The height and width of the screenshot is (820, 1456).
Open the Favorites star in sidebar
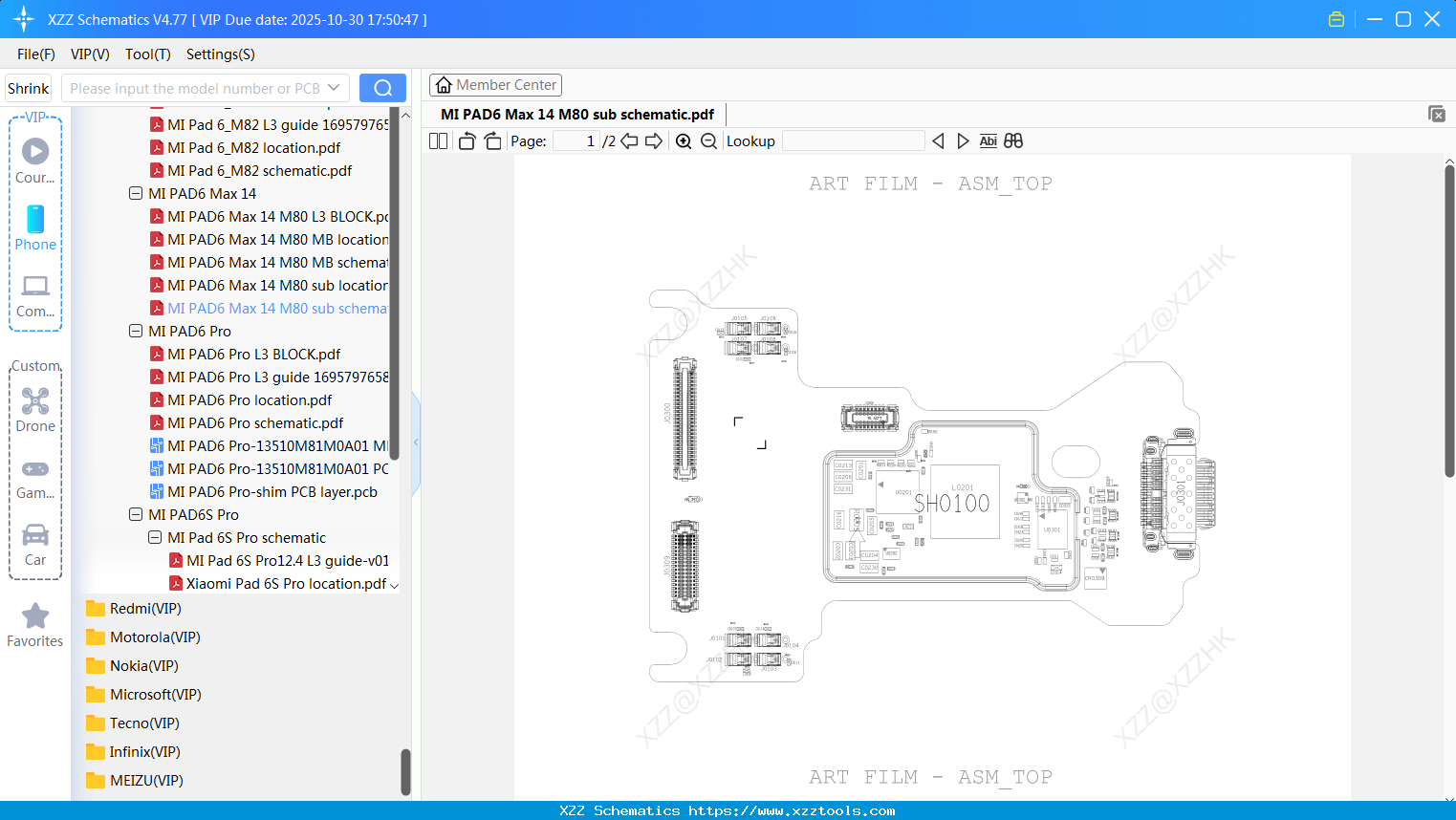coord(34,616)
